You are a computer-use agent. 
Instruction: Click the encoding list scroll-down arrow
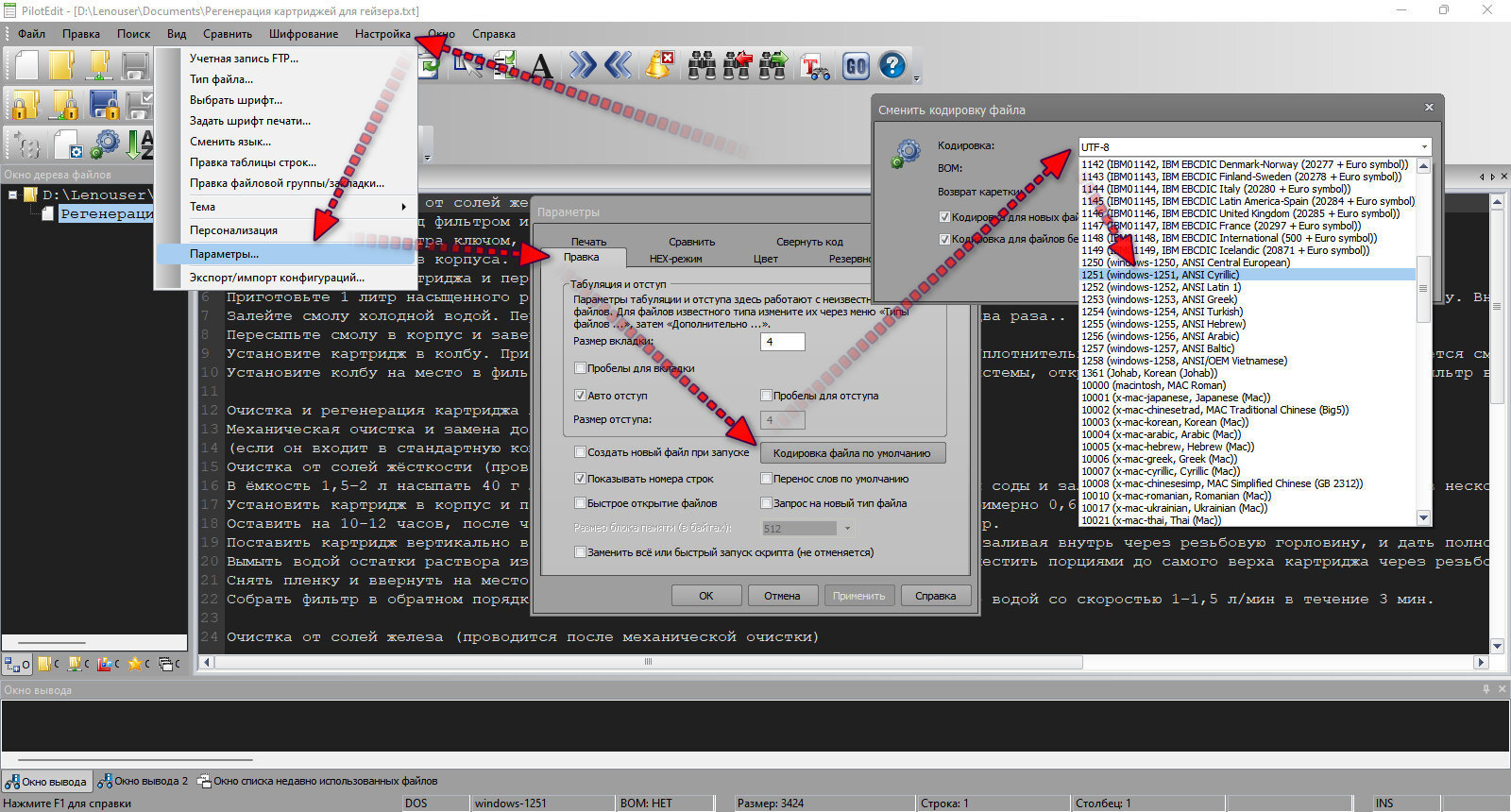[x=1423, y=517]
